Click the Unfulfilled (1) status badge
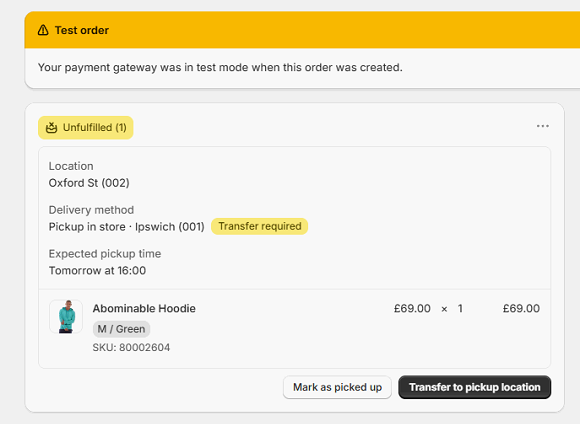 tap(86, 128)
